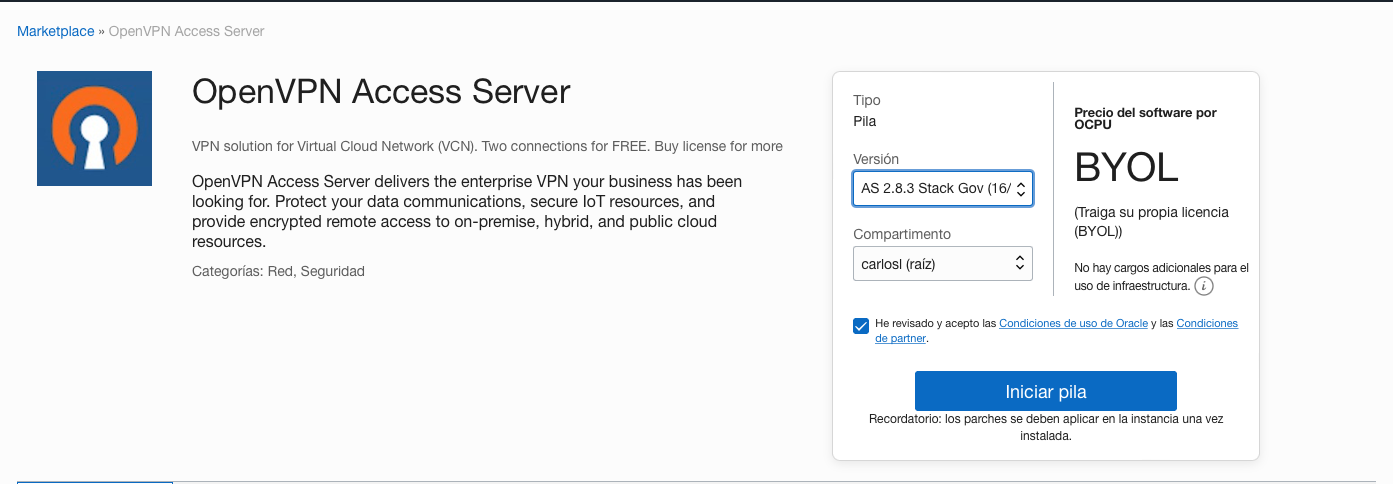Screen dimensions: 1393x484
Task: Click the Pila value under Tipo
Action: coord(864,121)
